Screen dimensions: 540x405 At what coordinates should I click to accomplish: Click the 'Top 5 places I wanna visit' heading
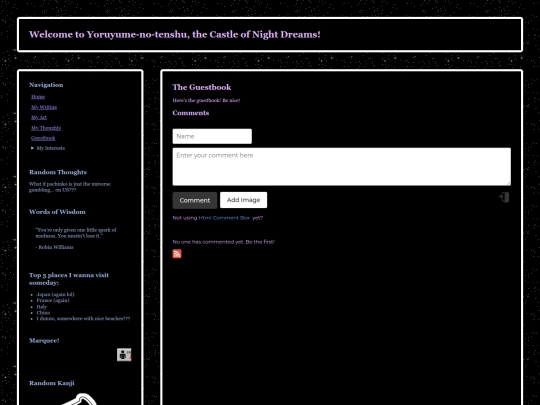pyautogui.click(x=69, y=279)
